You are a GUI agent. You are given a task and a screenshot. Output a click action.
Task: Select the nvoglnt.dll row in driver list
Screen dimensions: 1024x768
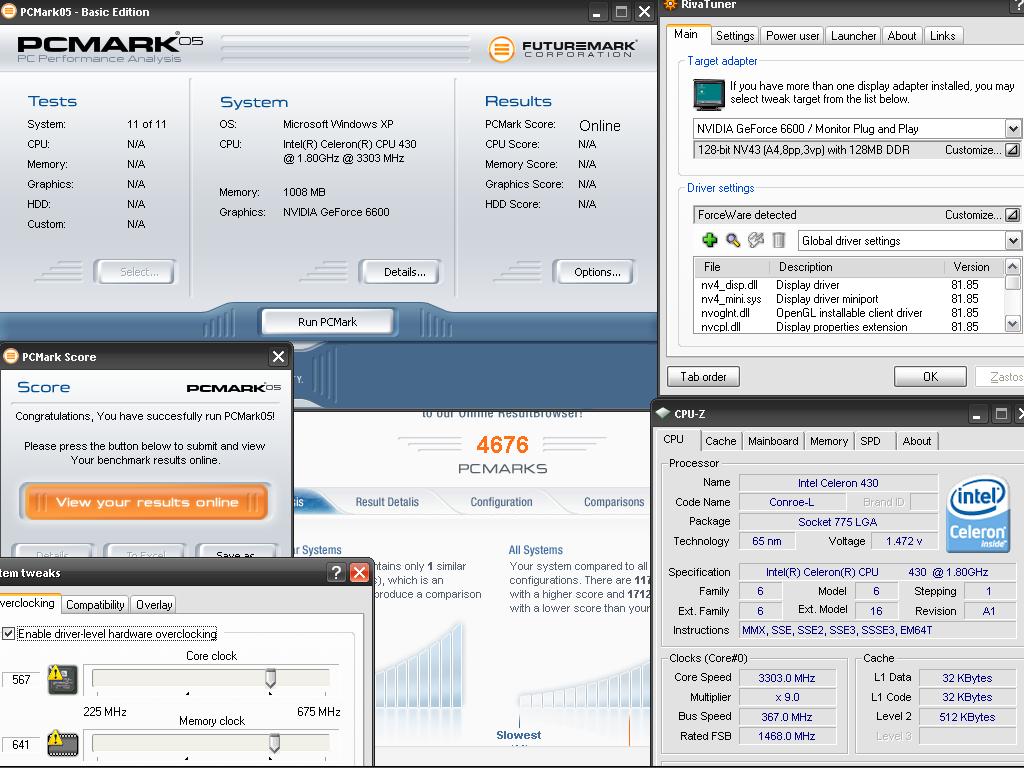(848, 313)
